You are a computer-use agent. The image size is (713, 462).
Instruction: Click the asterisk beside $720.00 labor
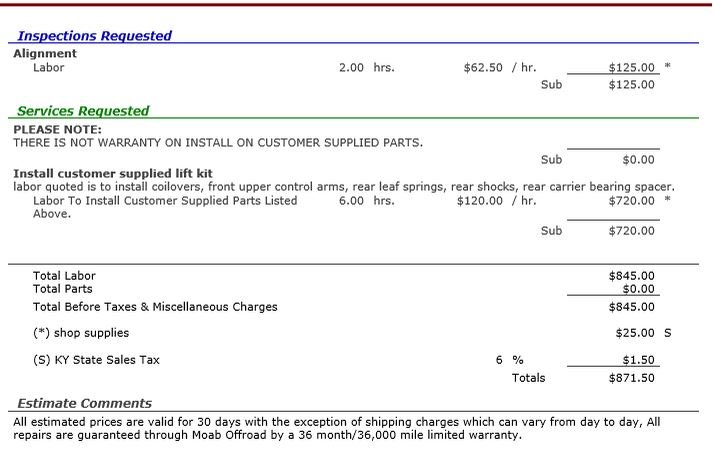[668, 200]
